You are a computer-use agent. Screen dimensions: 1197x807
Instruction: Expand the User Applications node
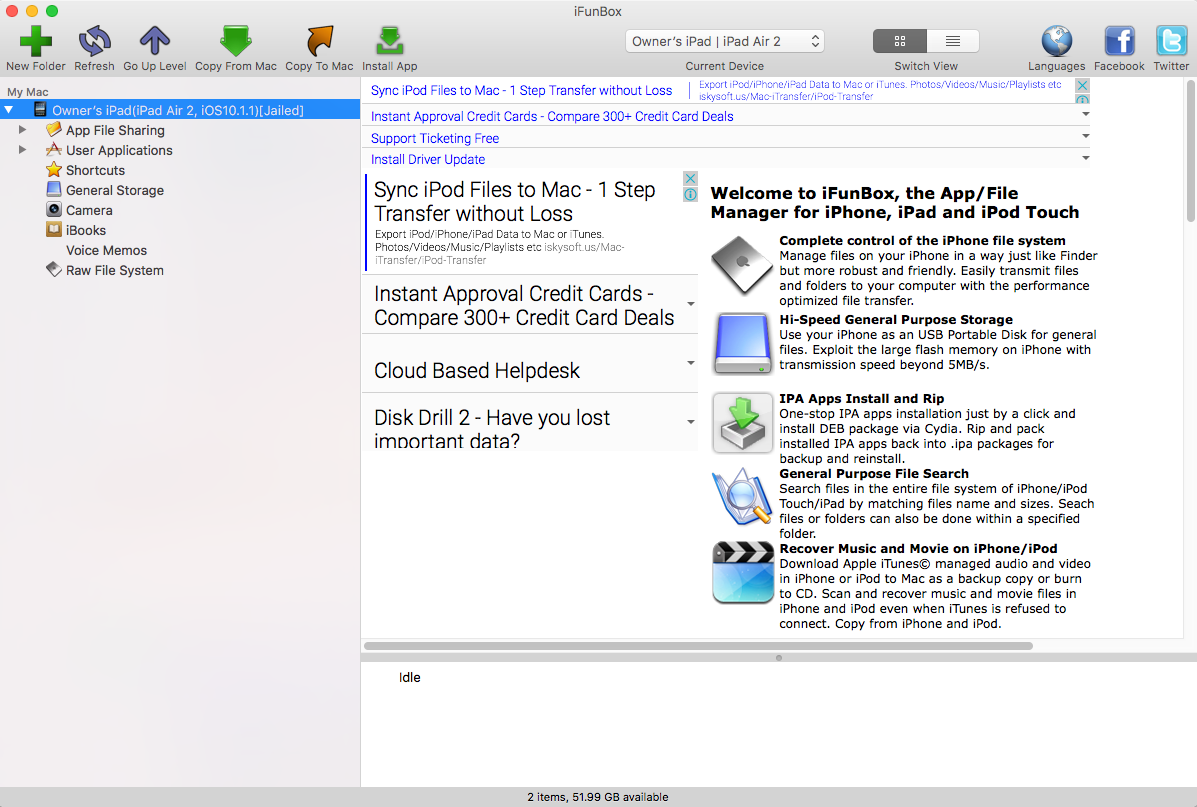click(23, 150)
